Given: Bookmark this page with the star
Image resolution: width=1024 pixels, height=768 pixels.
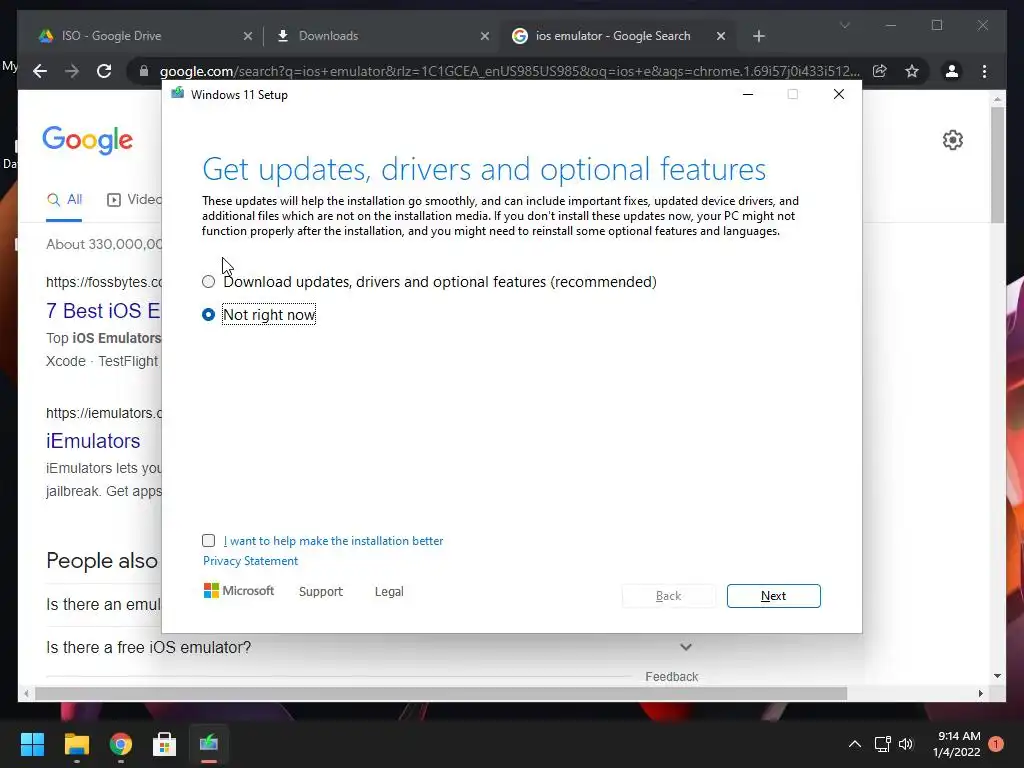Looking at the screenshot, I should [912, 71].
